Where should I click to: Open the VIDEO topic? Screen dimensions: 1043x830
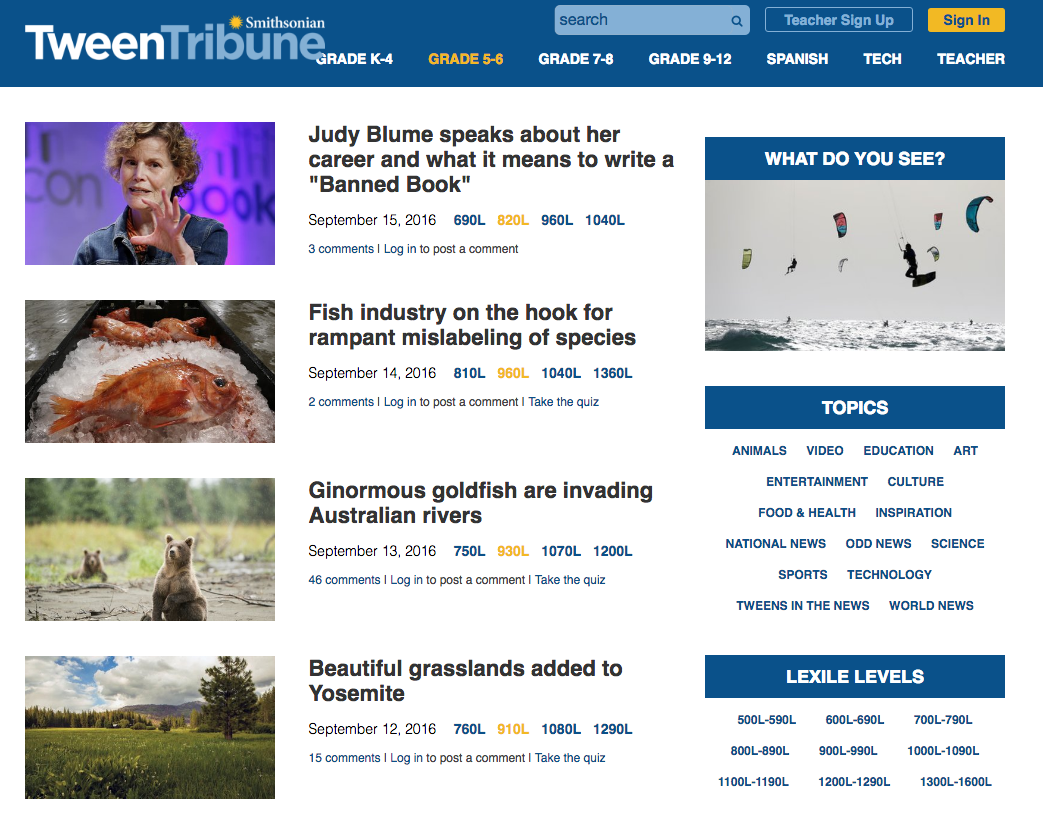[x=825, y=451]
